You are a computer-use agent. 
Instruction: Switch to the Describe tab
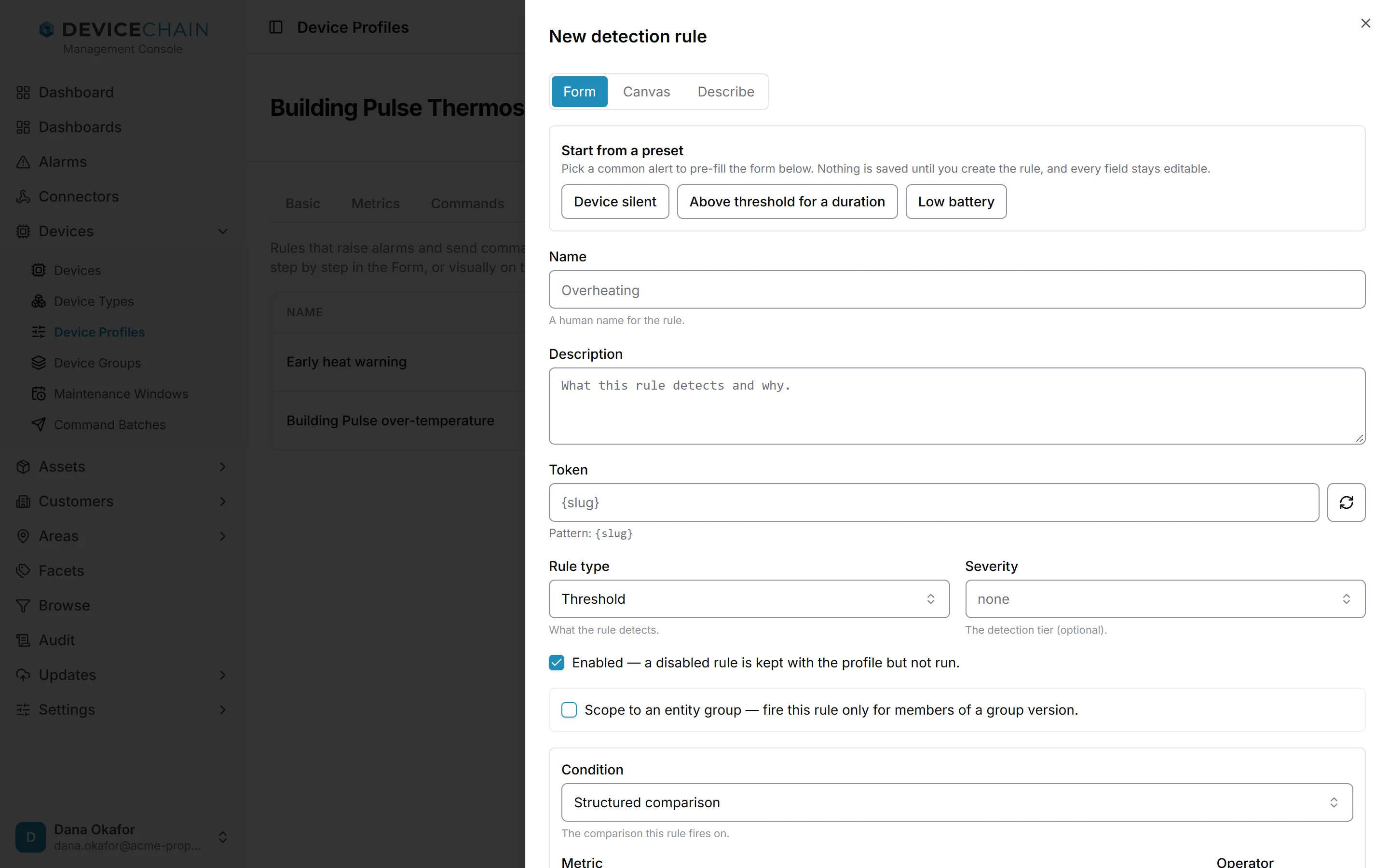coord(725,91)
